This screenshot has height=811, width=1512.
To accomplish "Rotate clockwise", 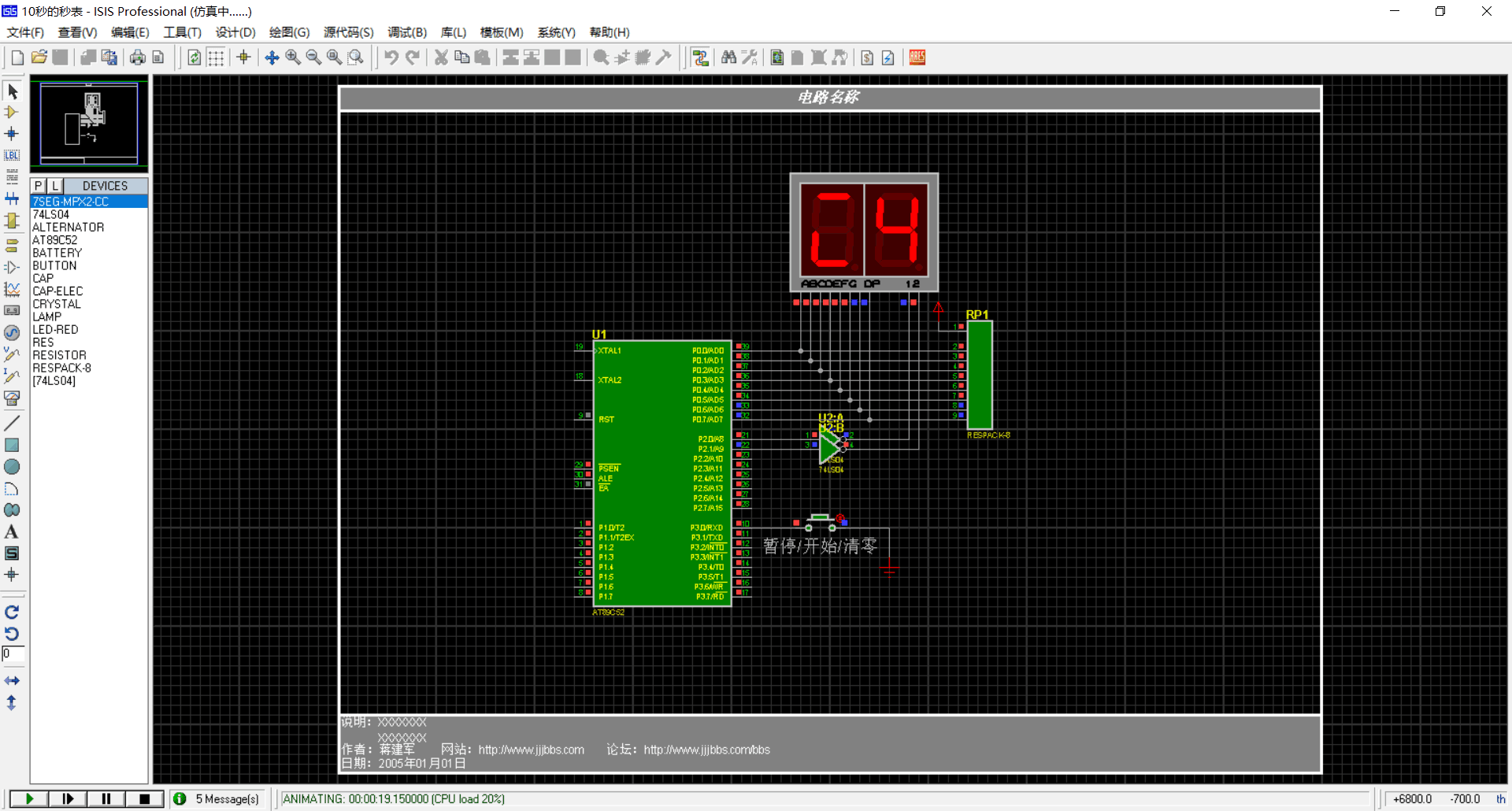I will tap(12, 612).
